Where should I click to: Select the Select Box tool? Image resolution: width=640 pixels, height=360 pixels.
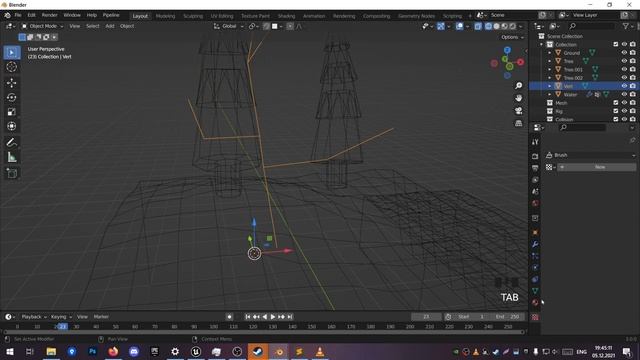click(x=11, y=52)
